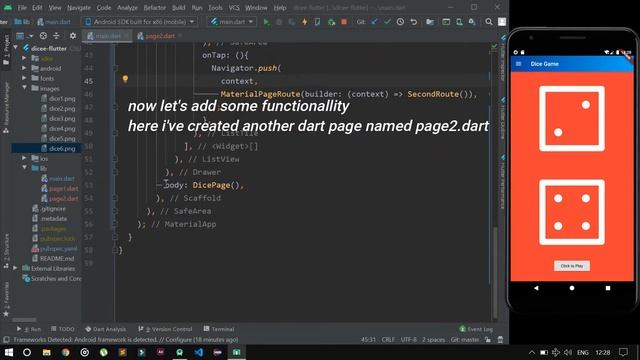The height and width of the screenshot is (360, 640).
Task: Click the Cortana search circle on taskbar
Action: pos(27,352)
